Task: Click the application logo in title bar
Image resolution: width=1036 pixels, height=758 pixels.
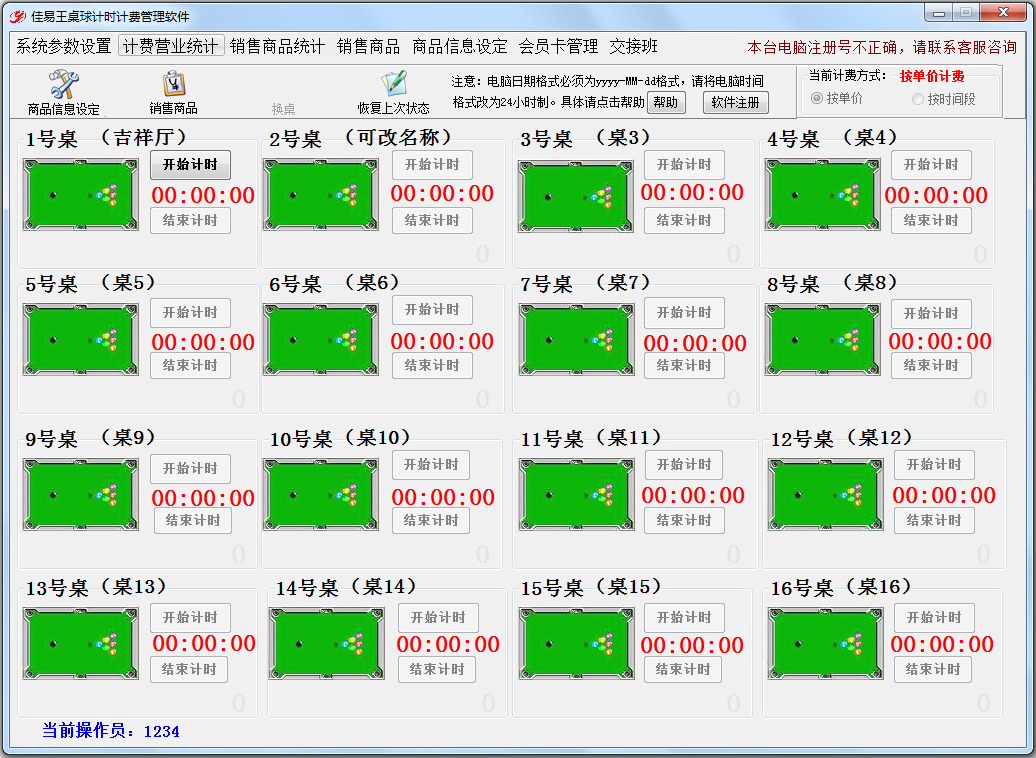Action: click(18, 16)
